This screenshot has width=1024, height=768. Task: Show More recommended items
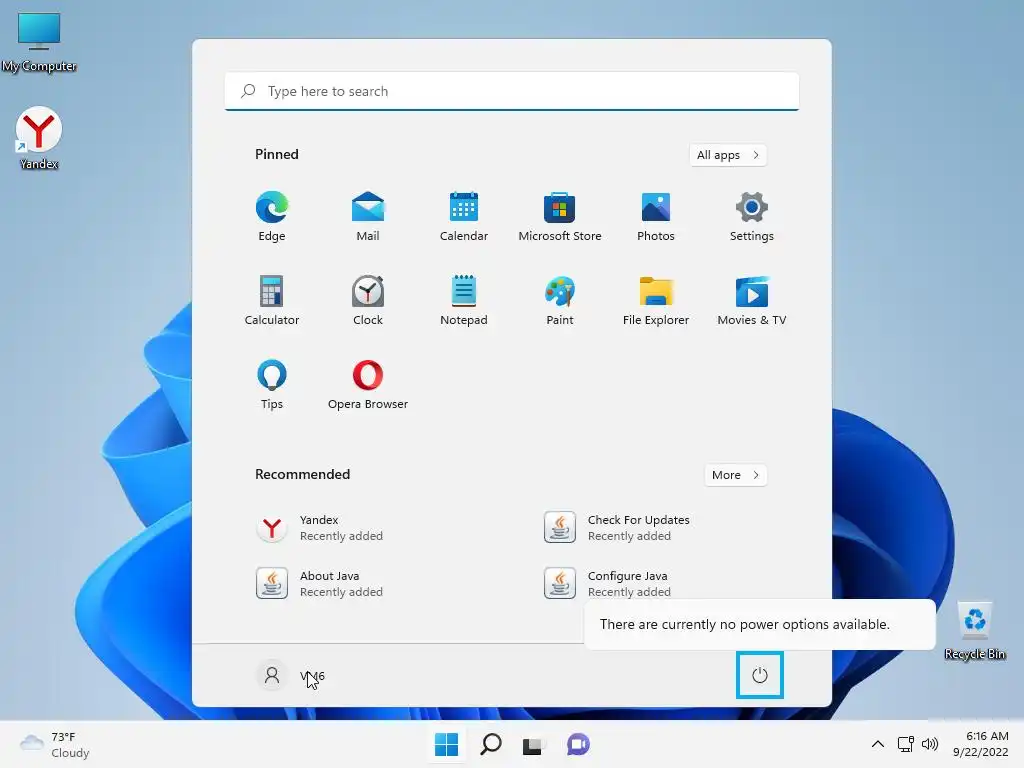coord(735,475)
